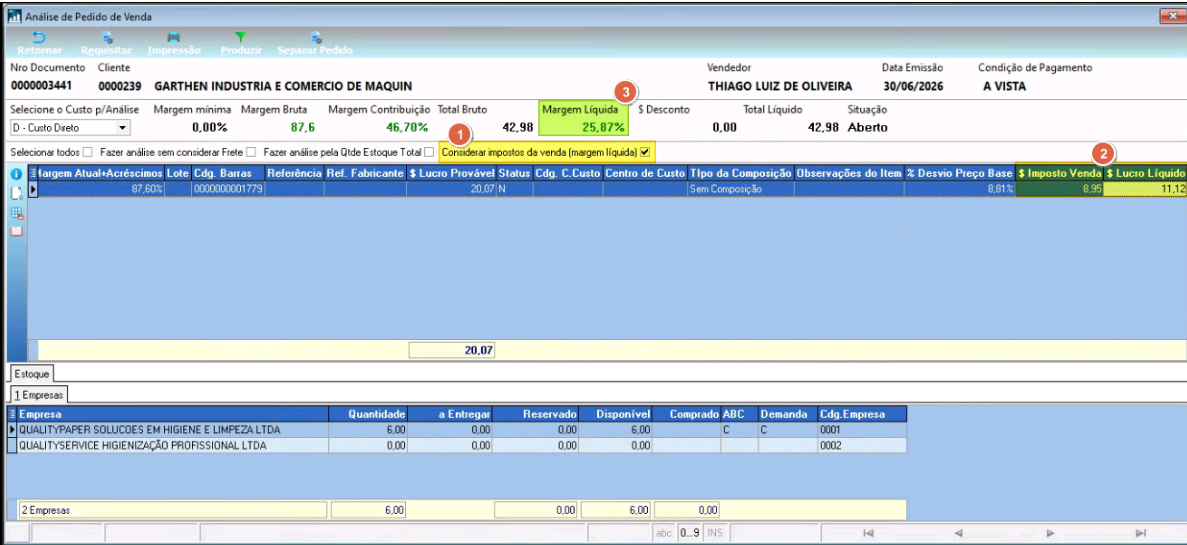Click the Status column header
Screen dimensions: 1187x545
pyautogui.click(x=514, y=173)
